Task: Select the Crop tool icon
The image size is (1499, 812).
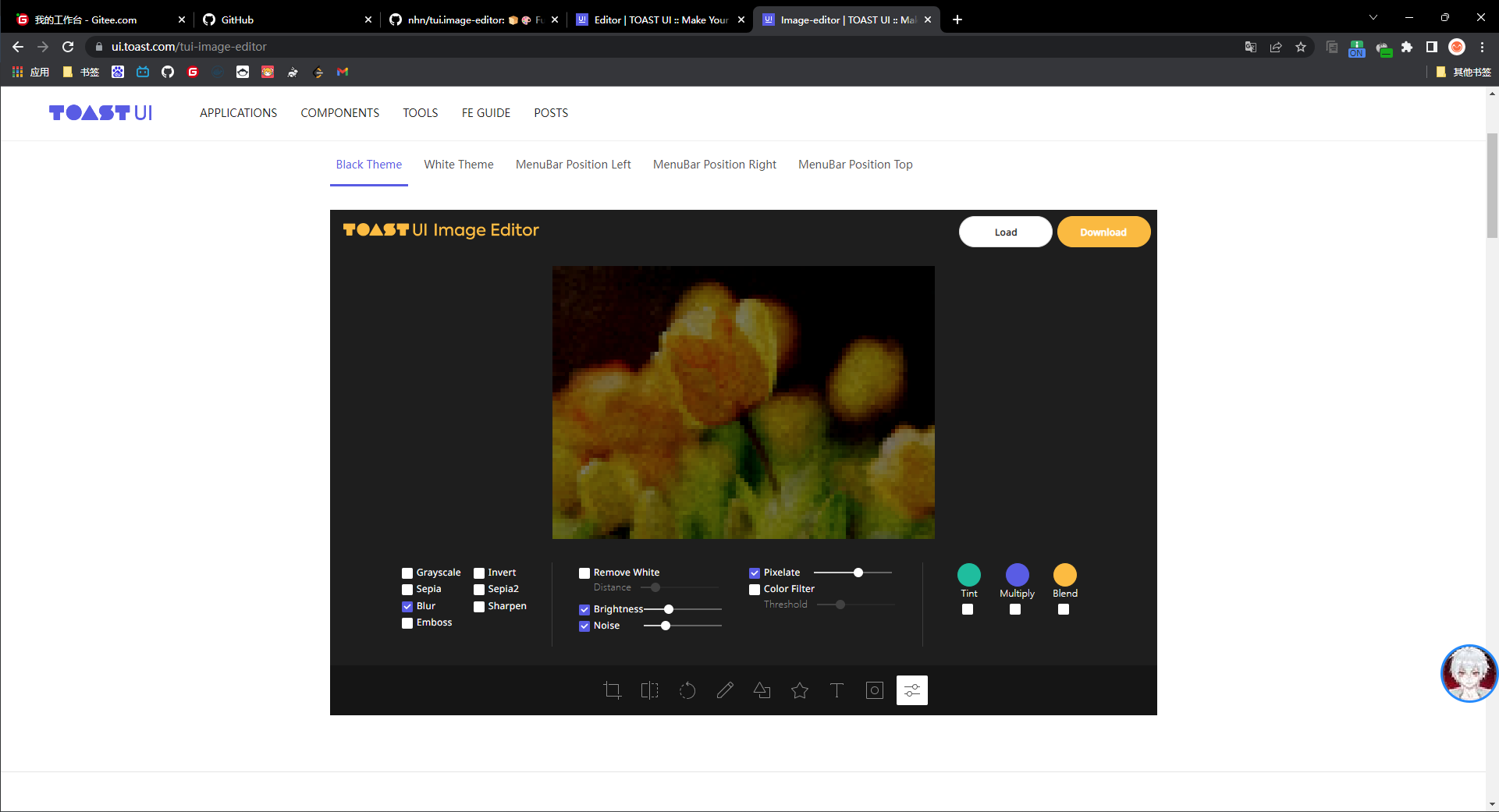Action: pos(613,690)
